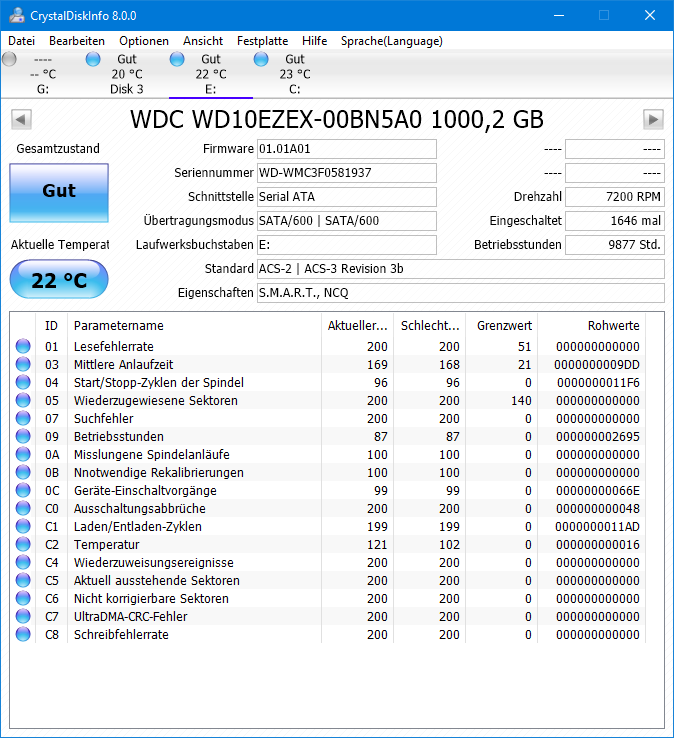
Task: Sort by Aktueller column header
Action: click(358, 326)
